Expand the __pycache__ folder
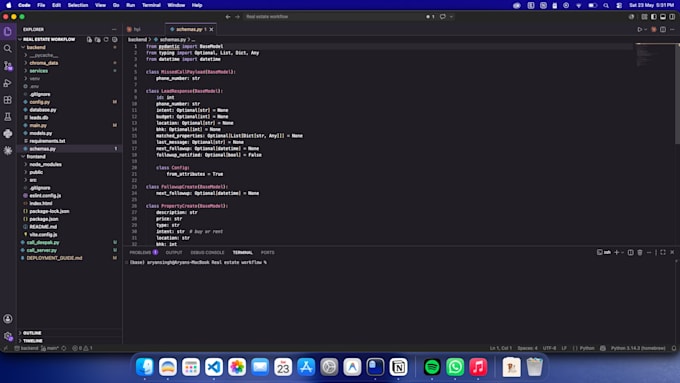This screenshot has width=680, height=383. (x=69, y=55)
